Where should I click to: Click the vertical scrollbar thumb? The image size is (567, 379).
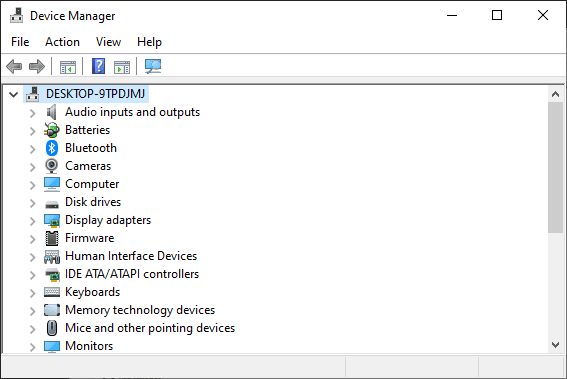click(x=555, y=167)
